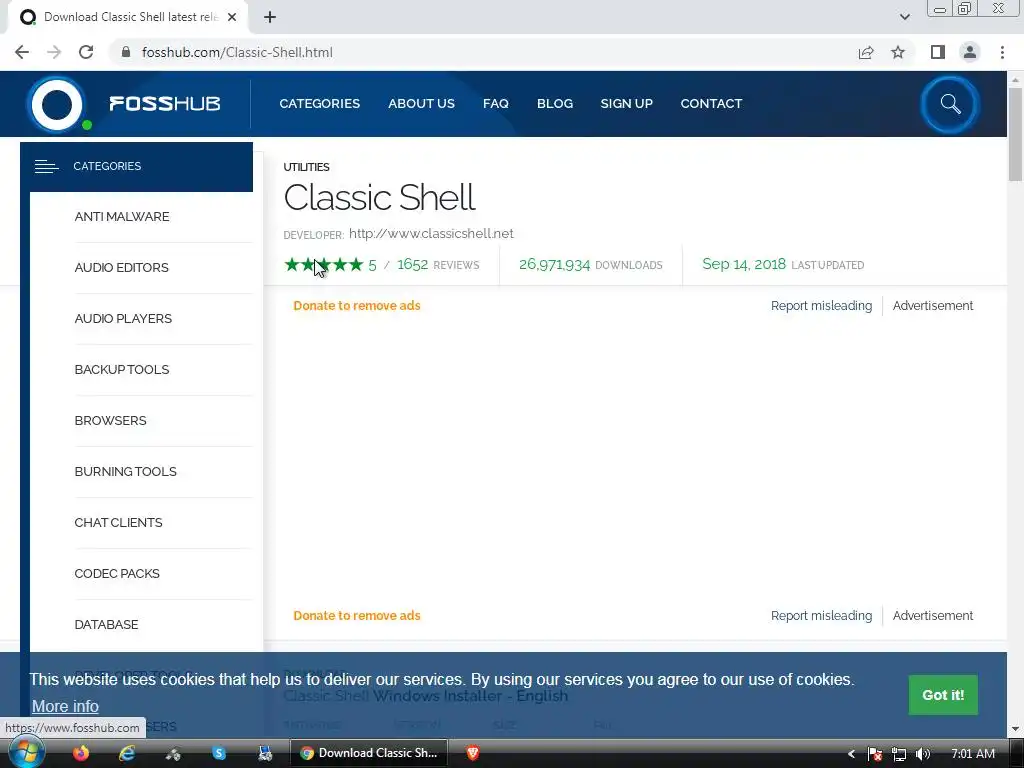
Task: Select Download Classic Sh... taskbar window
Action: click(369, 753)
